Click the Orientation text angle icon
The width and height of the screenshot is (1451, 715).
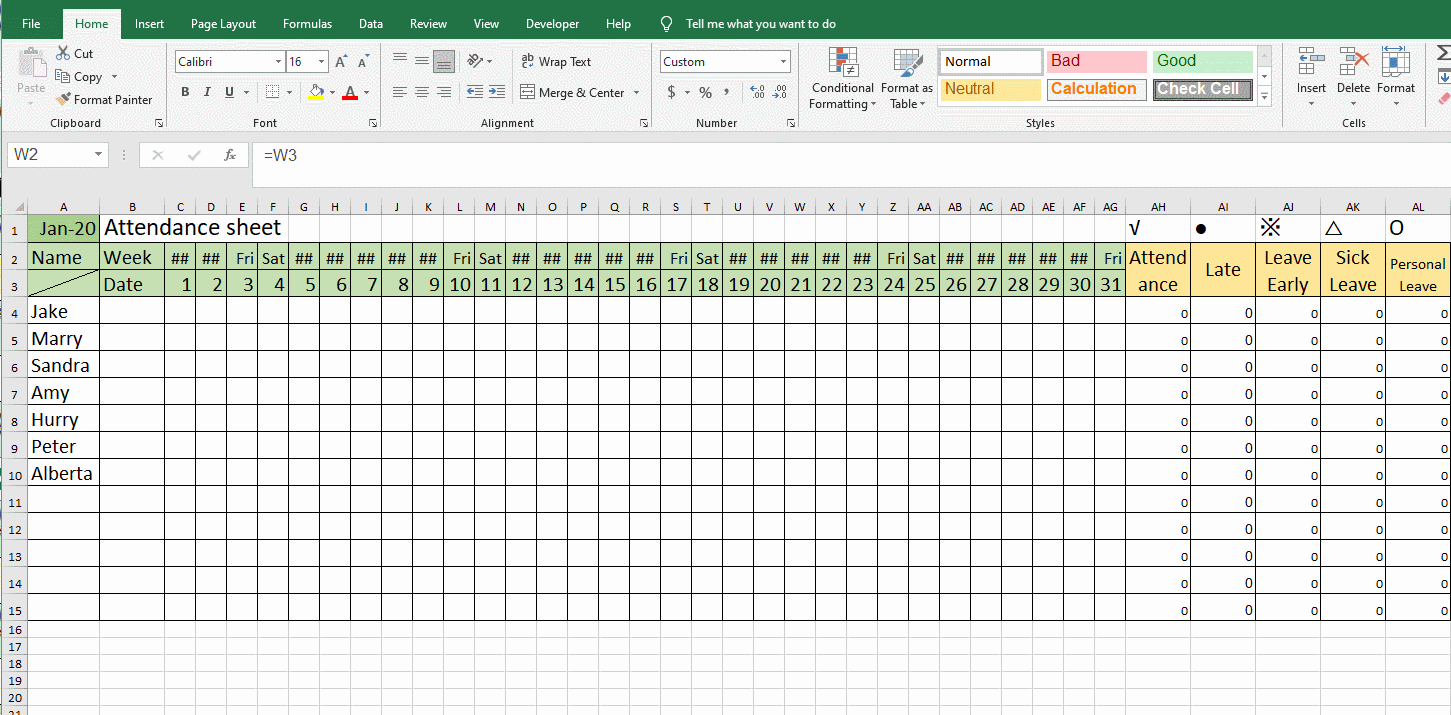click(x=475, y=61)
